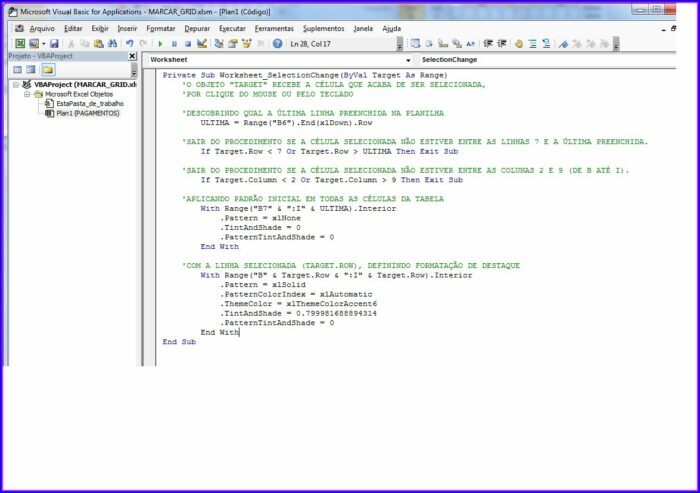Collapse the VBAProject (MARCAR_GRID) tree node
The height and width of the screenshot is (493, 700).
pyautogui.click(x=16, y=84)
